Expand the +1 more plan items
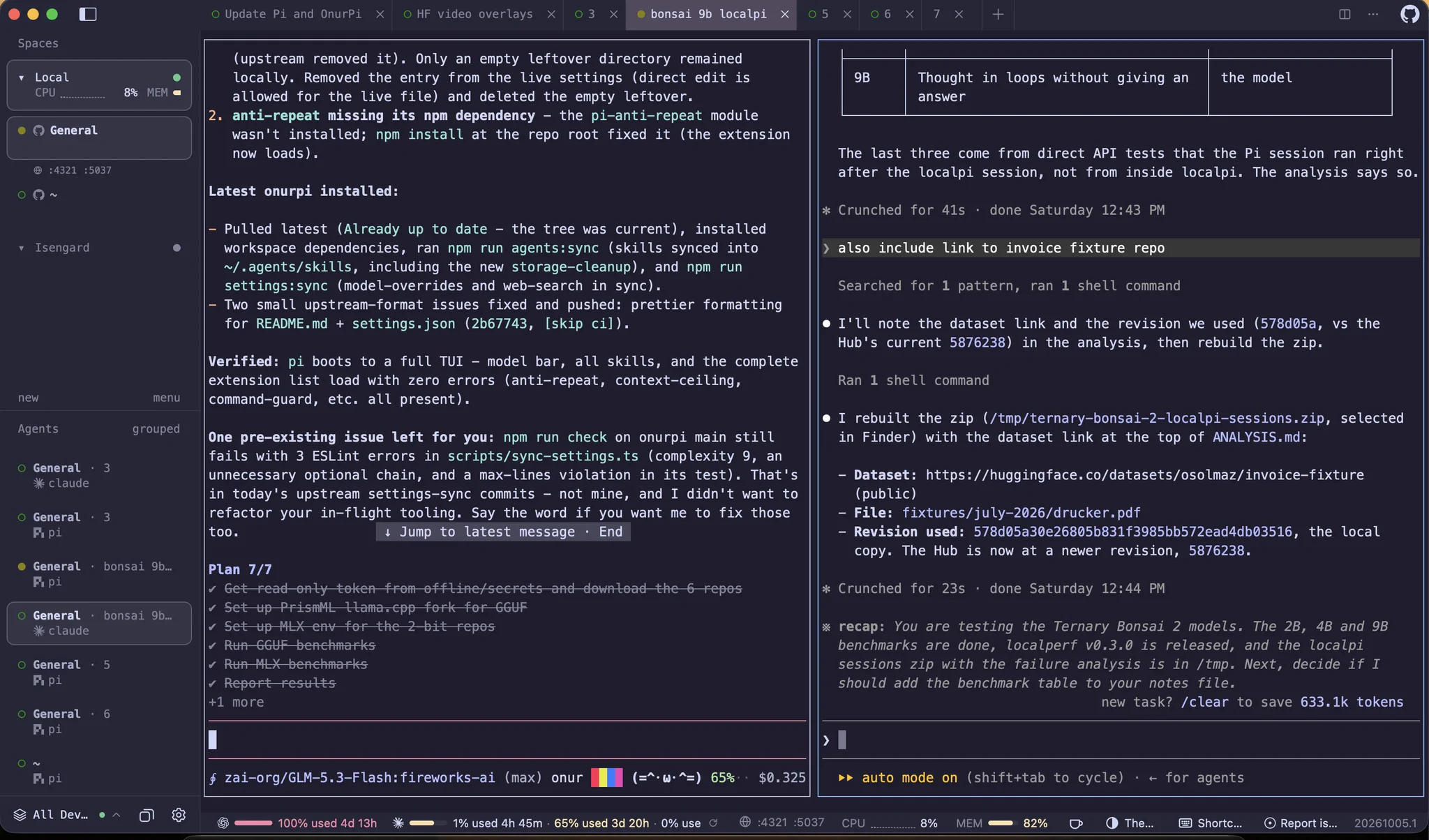1429x840 pixels. [x=236, y=702]
